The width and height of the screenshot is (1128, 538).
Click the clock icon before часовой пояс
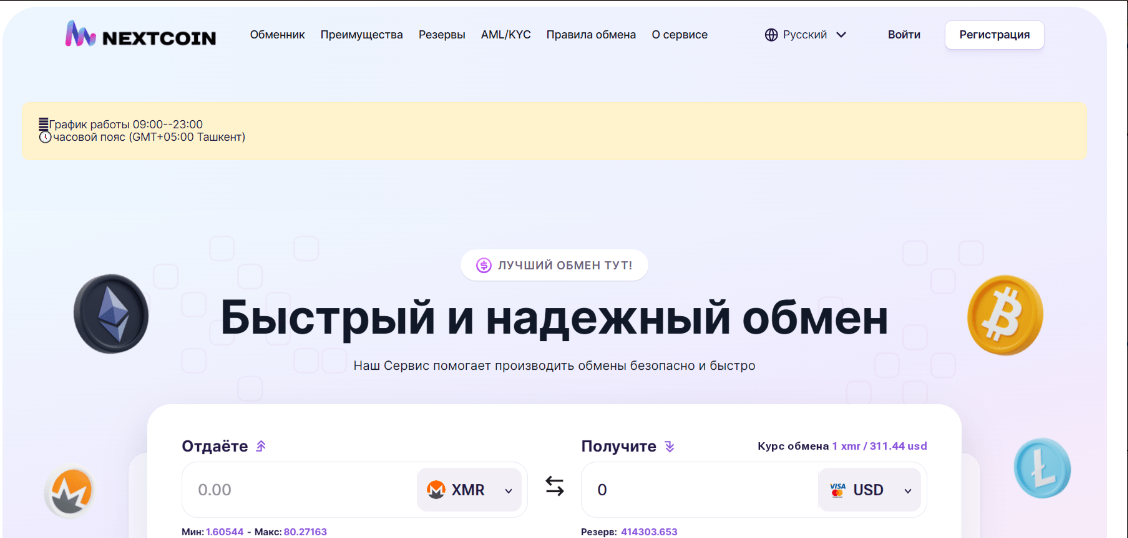point(45,137)
